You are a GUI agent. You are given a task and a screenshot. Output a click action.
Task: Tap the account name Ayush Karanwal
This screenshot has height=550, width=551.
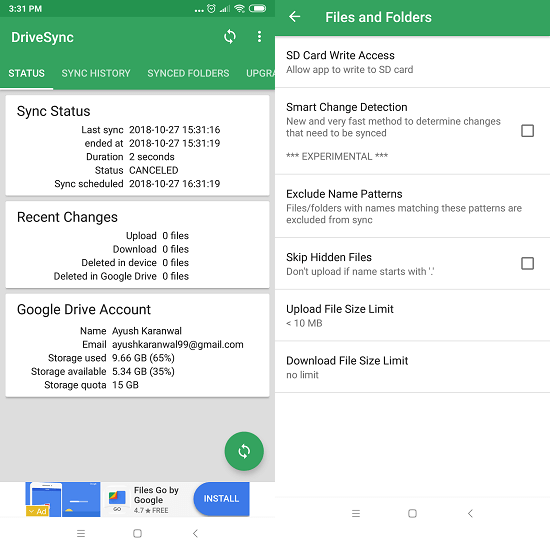click(x=147, y=331)
